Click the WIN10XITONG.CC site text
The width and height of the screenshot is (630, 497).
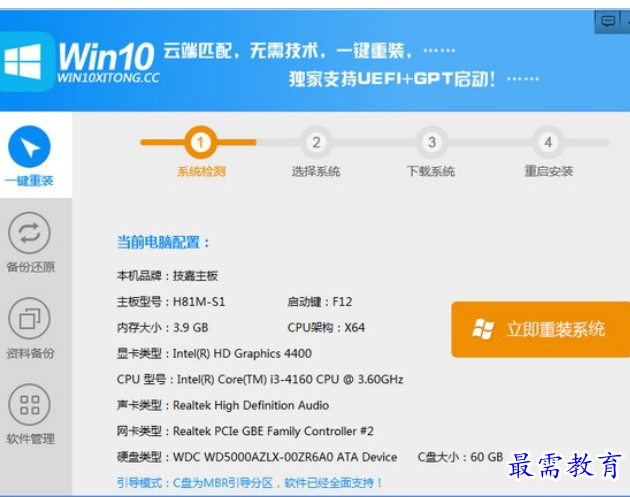[x=108, y=78]
